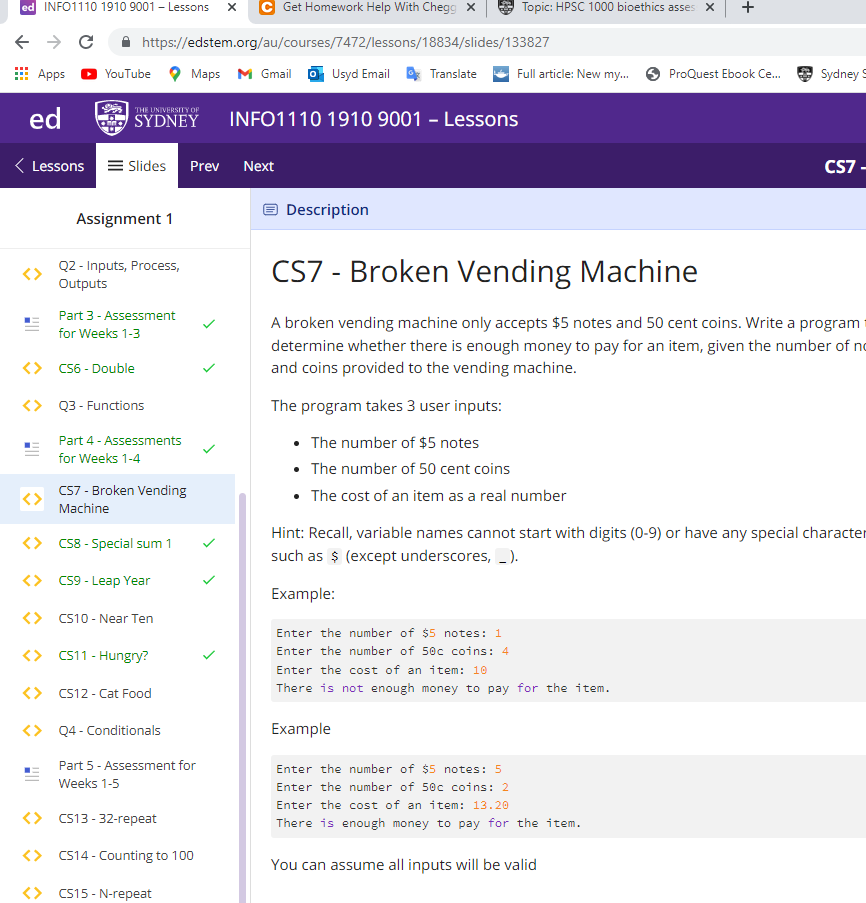The image size is (866, 903).
Task: Toggle the Slides list menu
Action: pyautogui.click(x=137, y=166)
